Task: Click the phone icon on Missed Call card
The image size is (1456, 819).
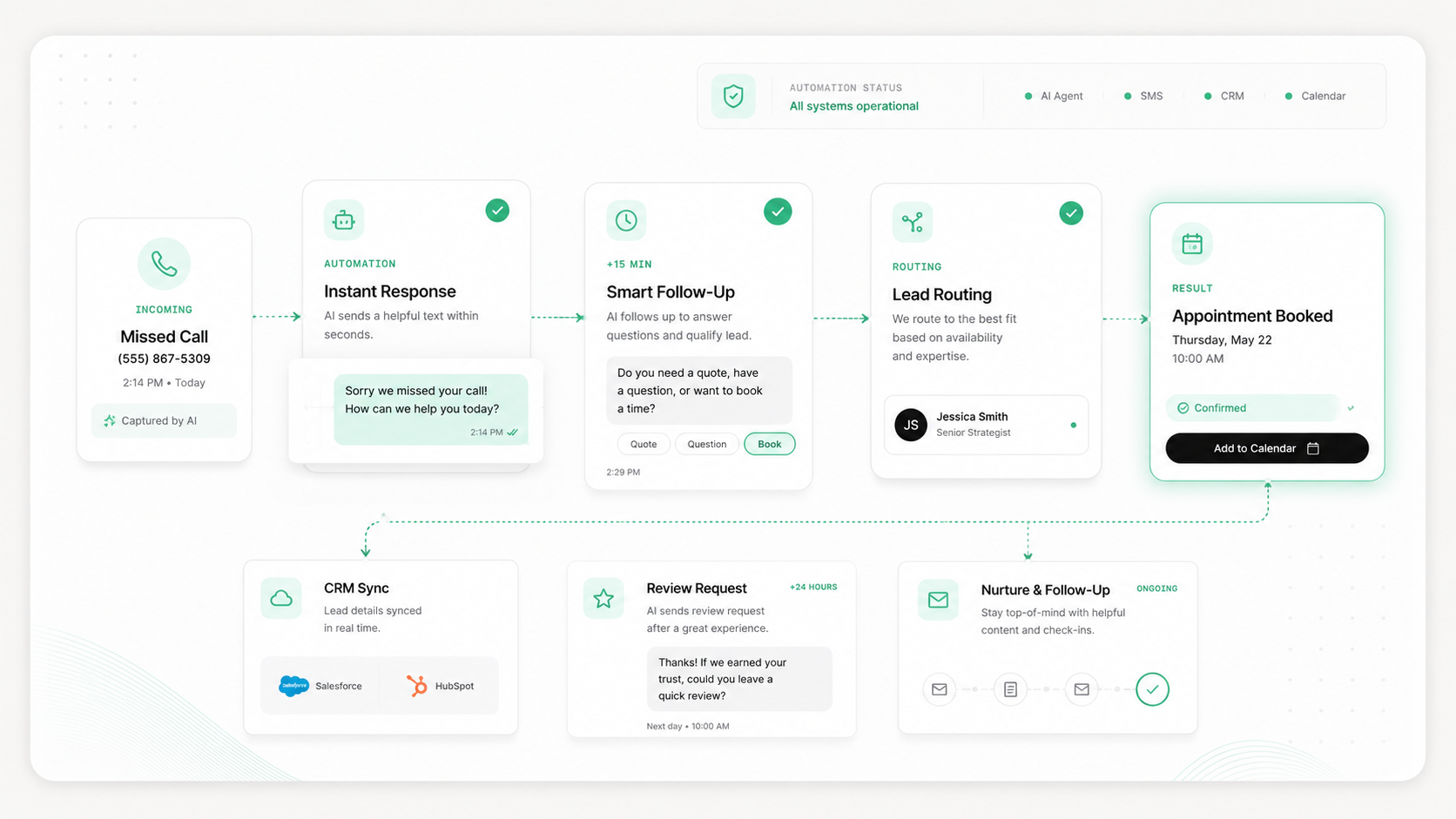Action: click(164, 263)
